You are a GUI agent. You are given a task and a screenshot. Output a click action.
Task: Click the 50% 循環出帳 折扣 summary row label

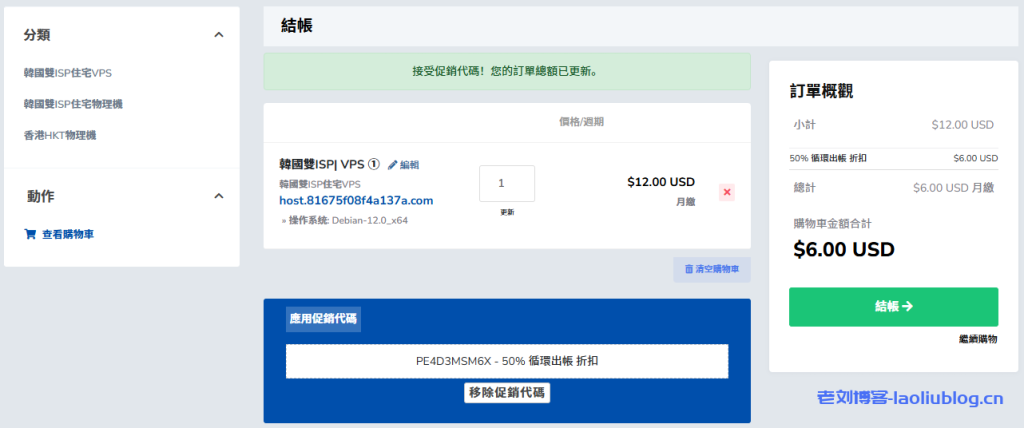click(x=829, y=158)
